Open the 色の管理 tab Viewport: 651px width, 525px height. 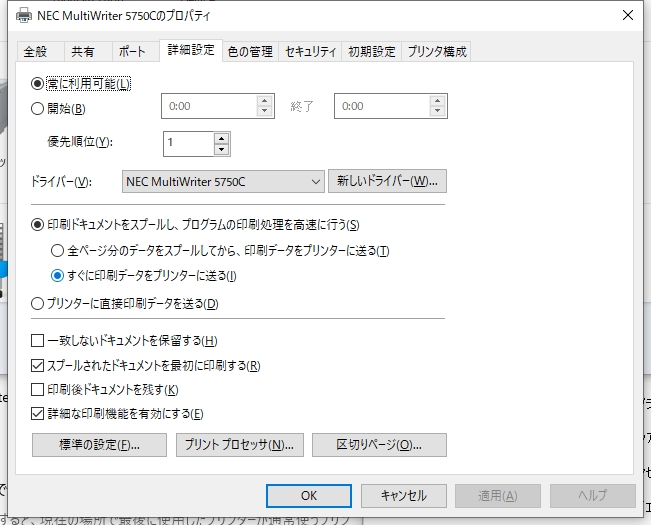(x=250, y=52)
